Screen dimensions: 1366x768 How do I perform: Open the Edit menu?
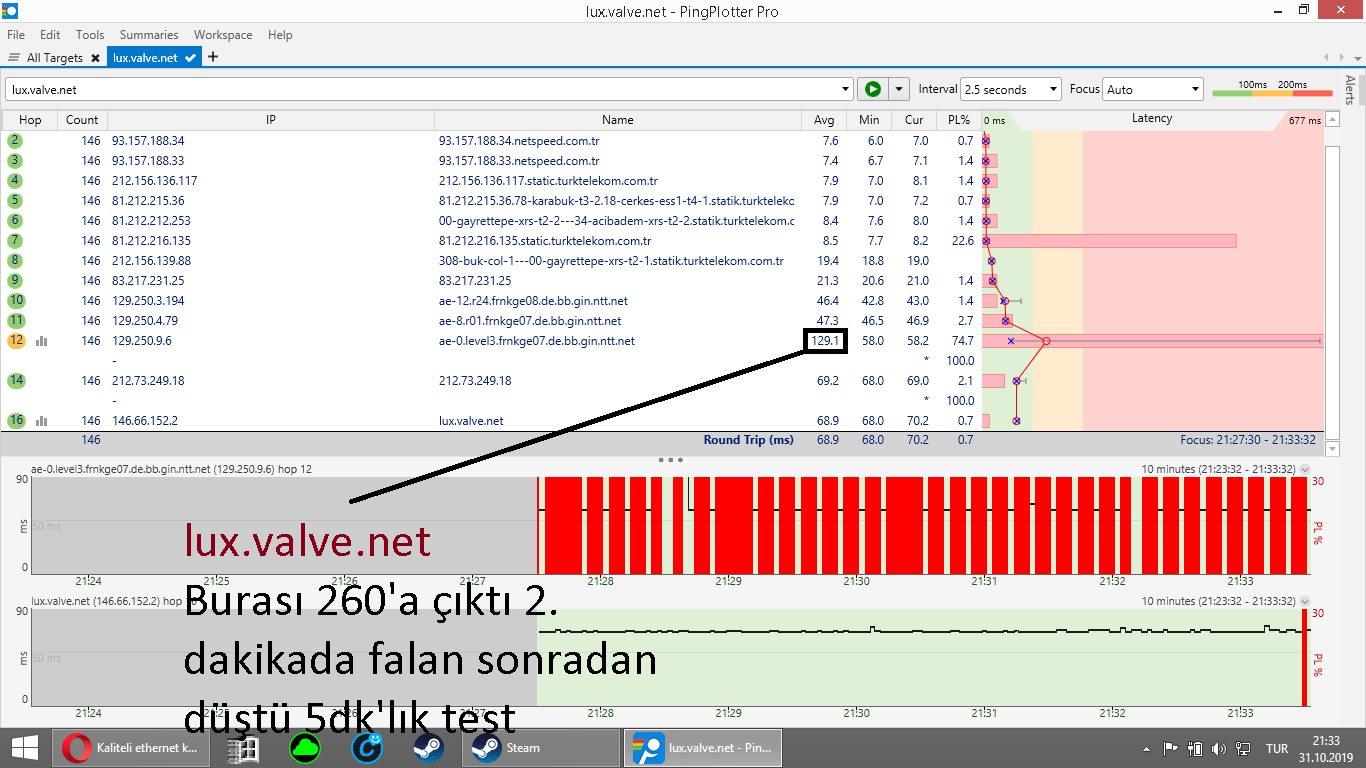[50, 34]
